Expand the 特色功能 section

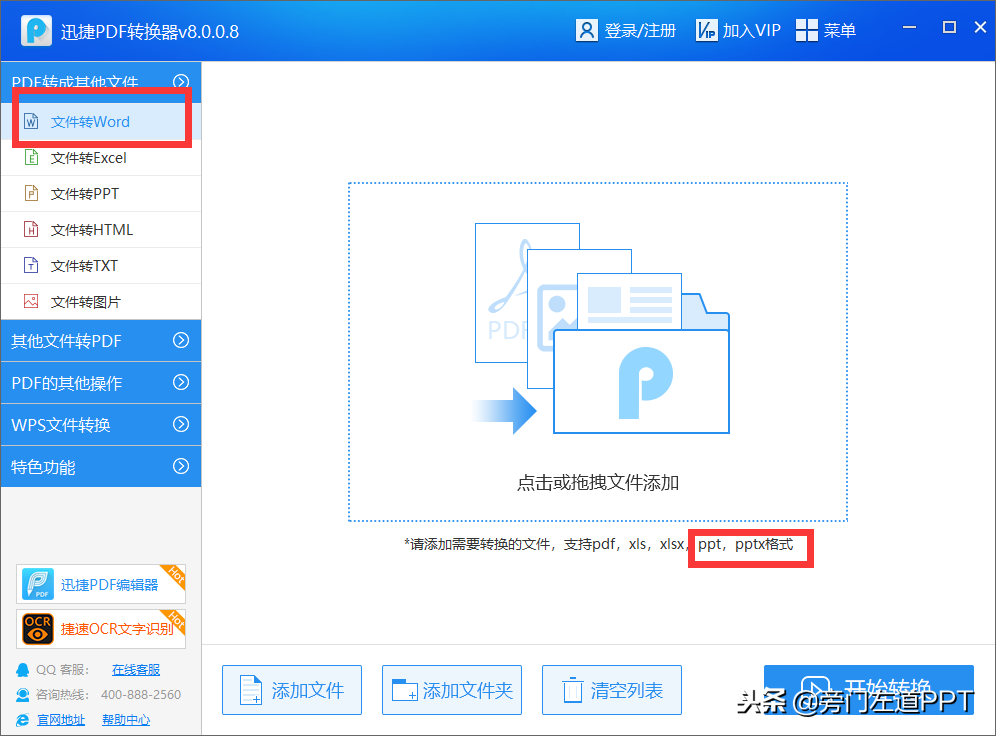point(102,467)
